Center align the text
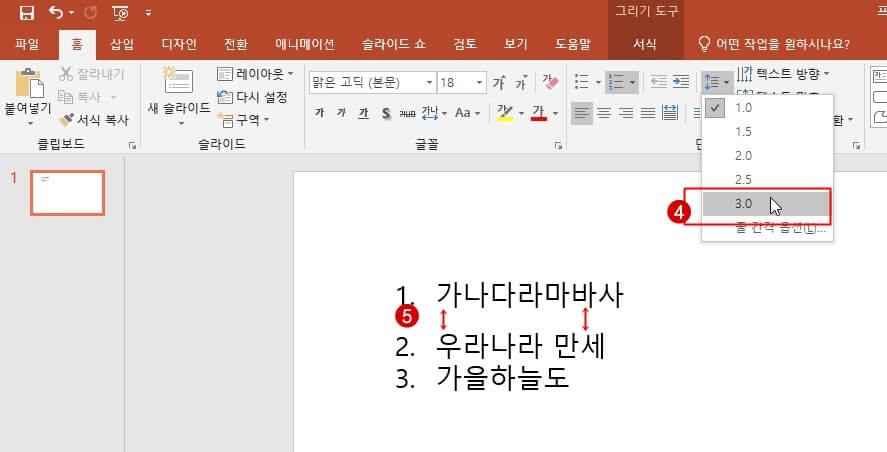Viewport: 887px width, 452px height. coord(604,113)
